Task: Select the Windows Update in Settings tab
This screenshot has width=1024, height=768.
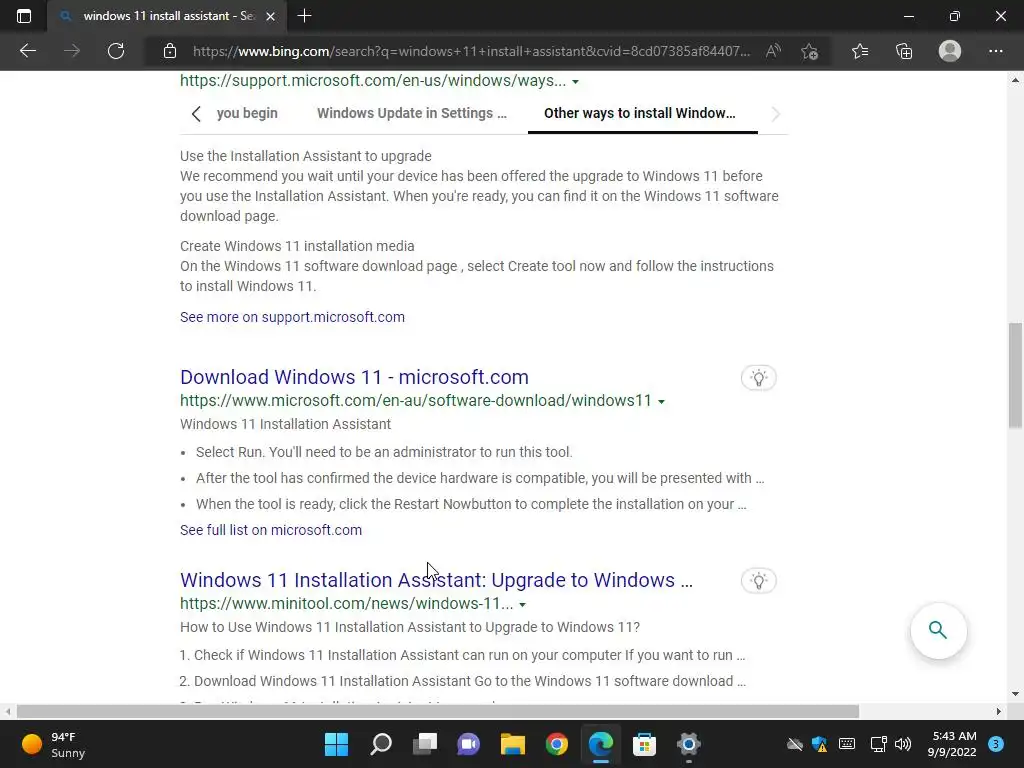Action: click(x=412, y=113)
